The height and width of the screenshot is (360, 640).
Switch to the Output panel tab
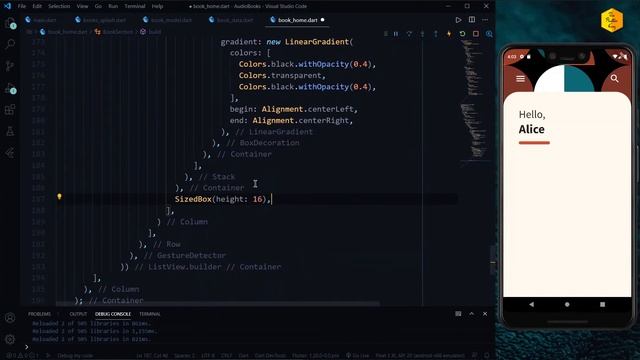[78, 314]
